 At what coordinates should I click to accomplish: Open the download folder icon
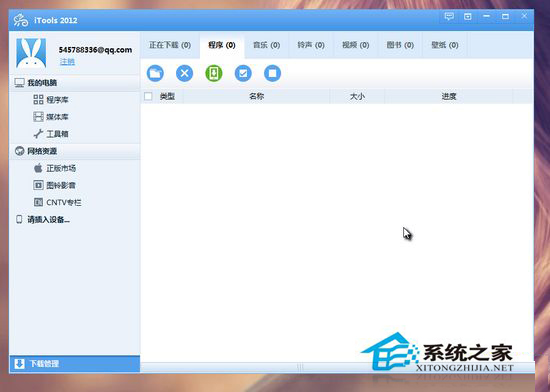[x=155, y=73]
